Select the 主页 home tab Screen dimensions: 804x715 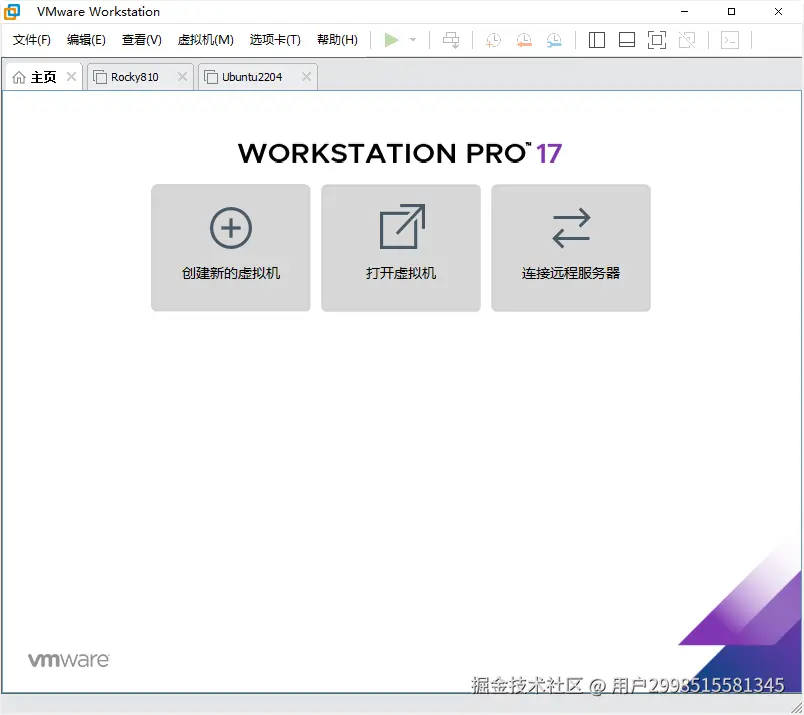[44, 77]
